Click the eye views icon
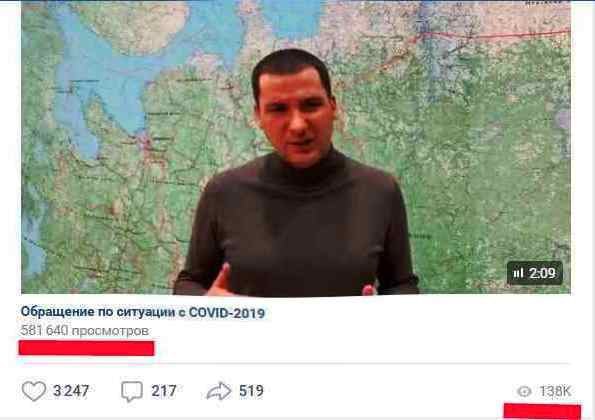The image size is (595, 420). point(524,391)
